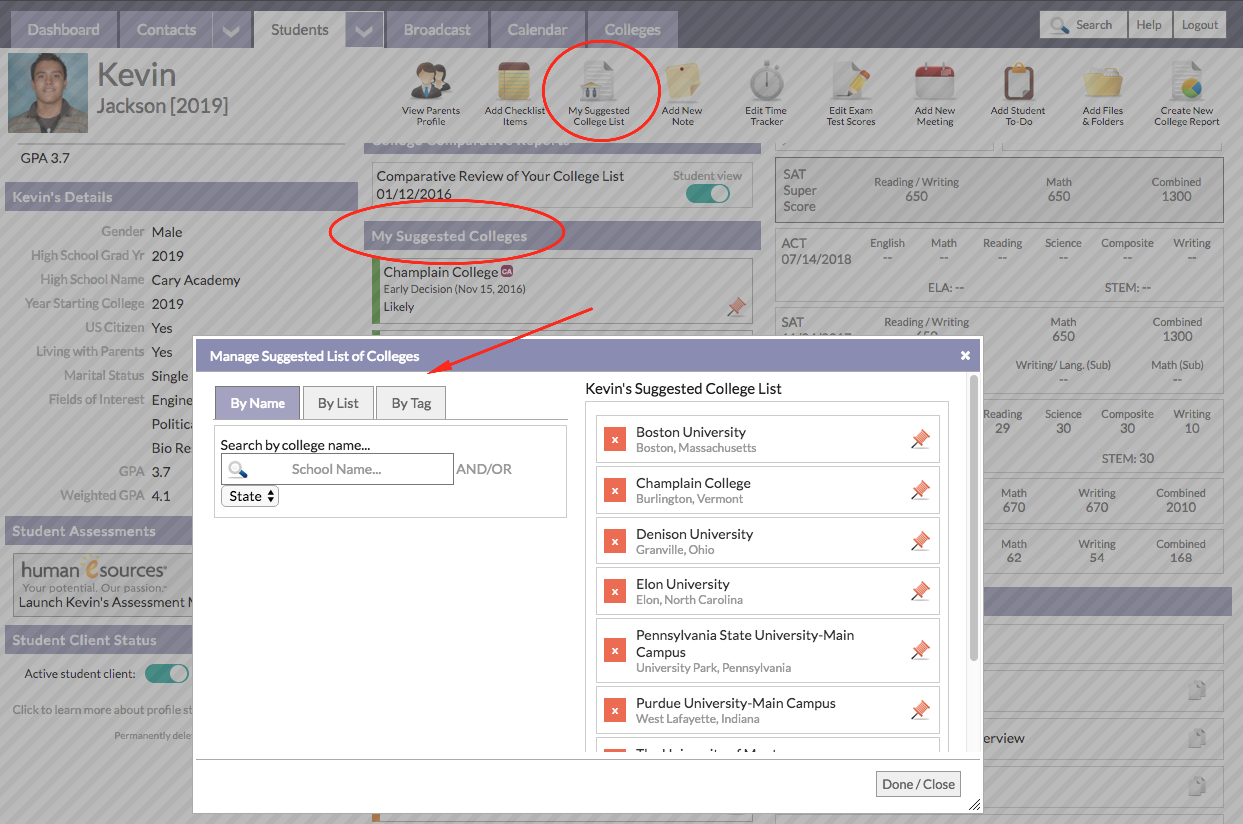Click the Logout button
This screenshot has width=1243, height=824.
[1200, 25]
